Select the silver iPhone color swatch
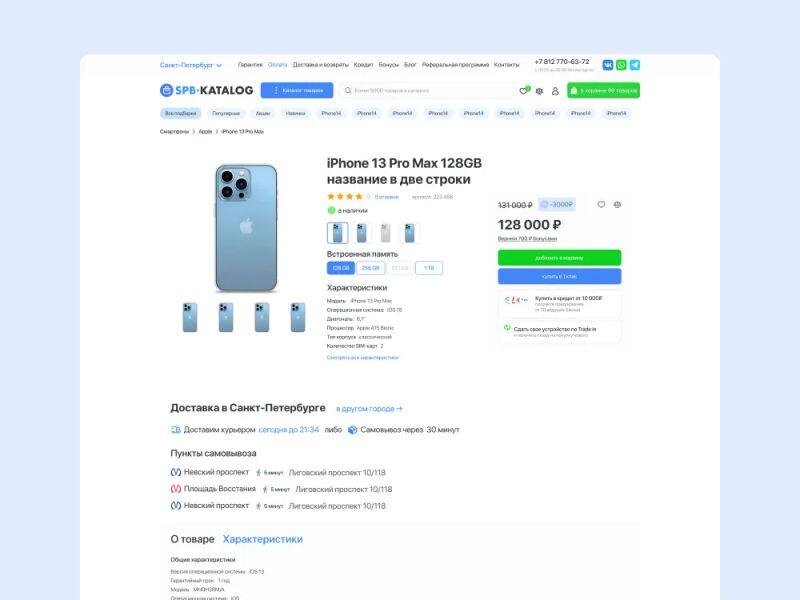The image size is (800, 600). click(x=386, y=233)
